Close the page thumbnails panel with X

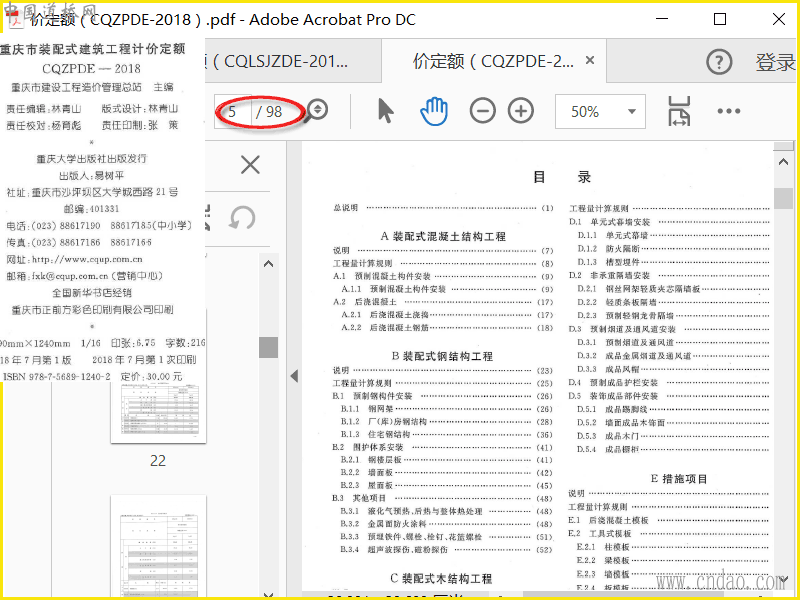click(250, 165)
